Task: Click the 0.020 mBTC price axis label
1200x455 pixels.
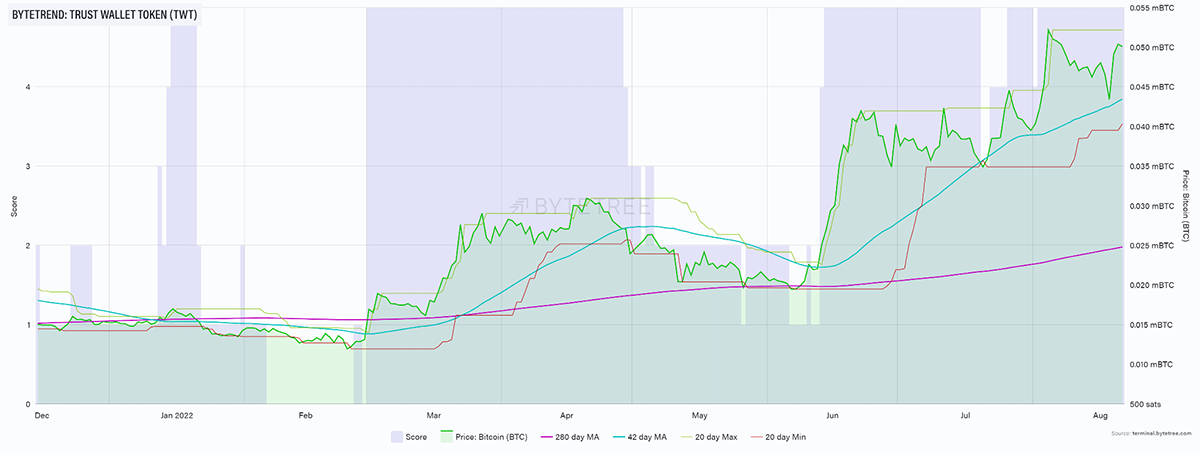Action: (x=1150, y=285)
